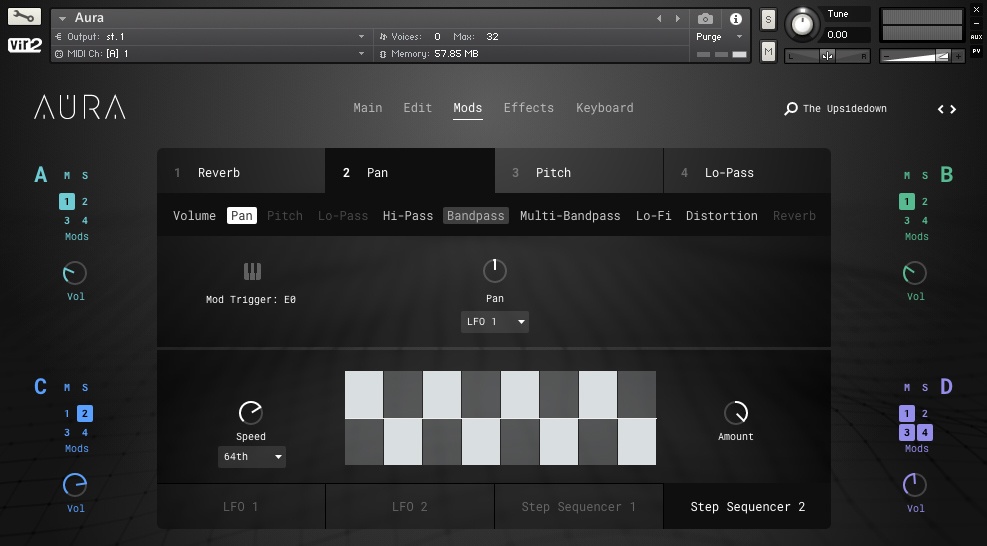
Task: Go to previous instrument with left arrow
Action: 659,19
